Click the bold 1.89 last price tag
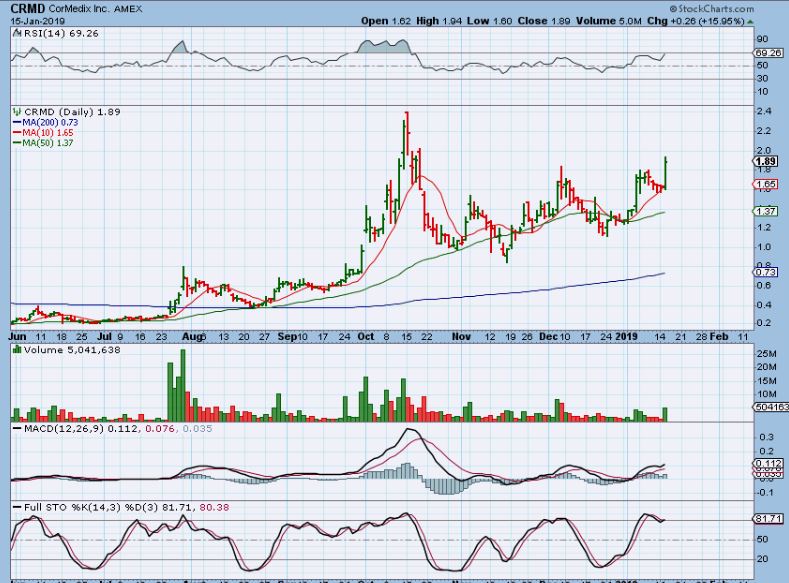Viewport: 789px width, 583px height. tap(765, 161)
